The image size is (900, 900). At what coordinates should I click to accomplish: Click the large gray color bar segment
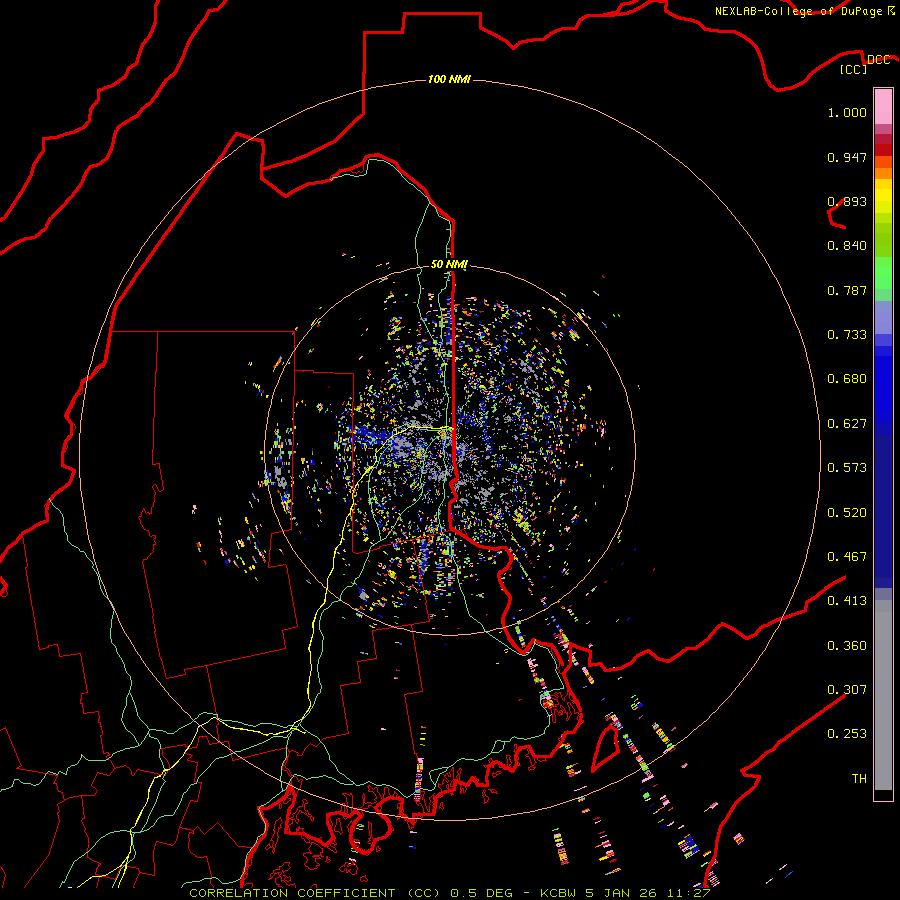883,695
